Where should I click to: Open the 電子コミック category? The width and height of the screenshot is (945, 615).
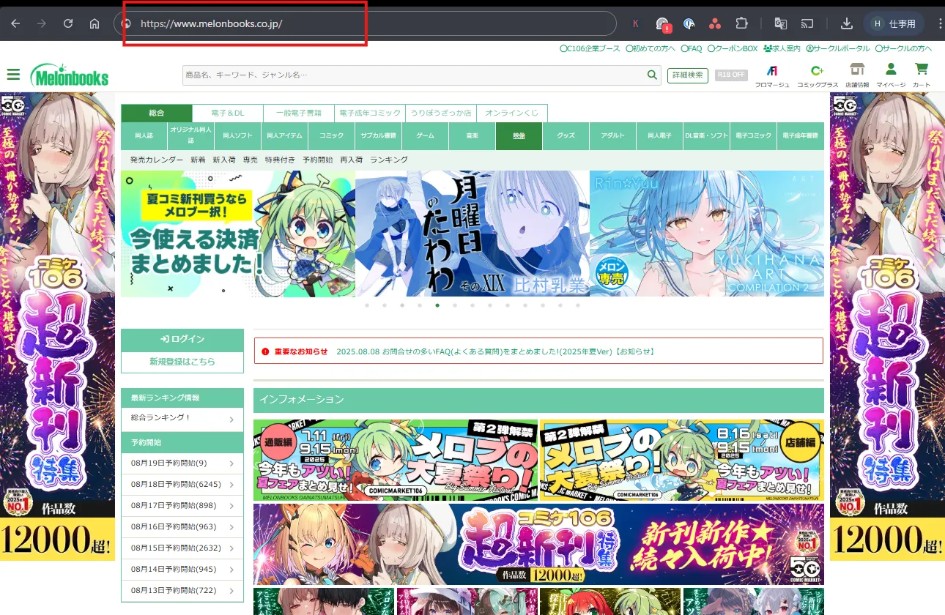pos(753,136)
